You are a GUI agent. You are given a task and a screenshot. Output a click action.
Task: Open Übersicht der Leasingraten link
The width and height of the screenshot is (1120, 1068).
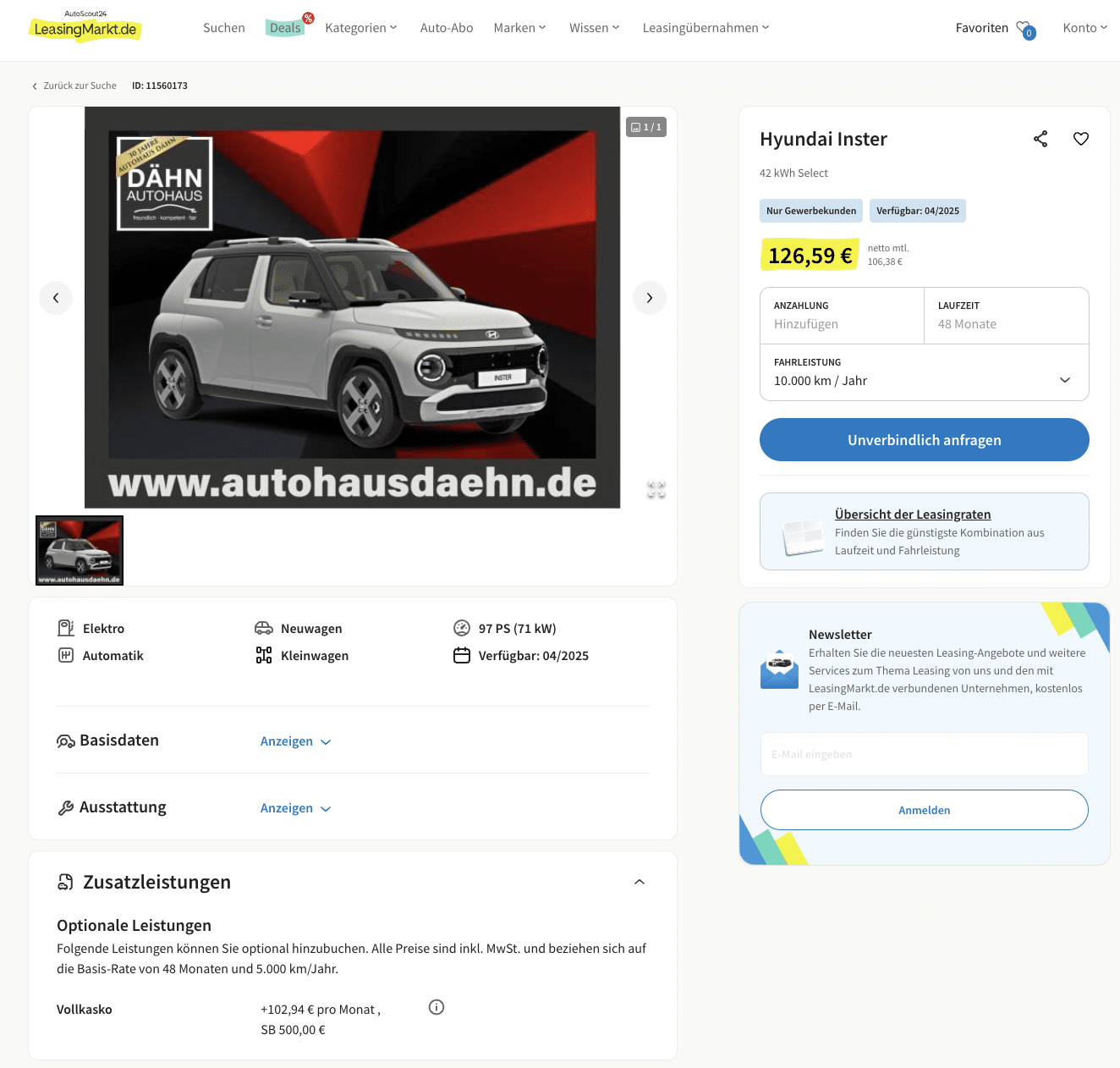(x=913, y=515)
